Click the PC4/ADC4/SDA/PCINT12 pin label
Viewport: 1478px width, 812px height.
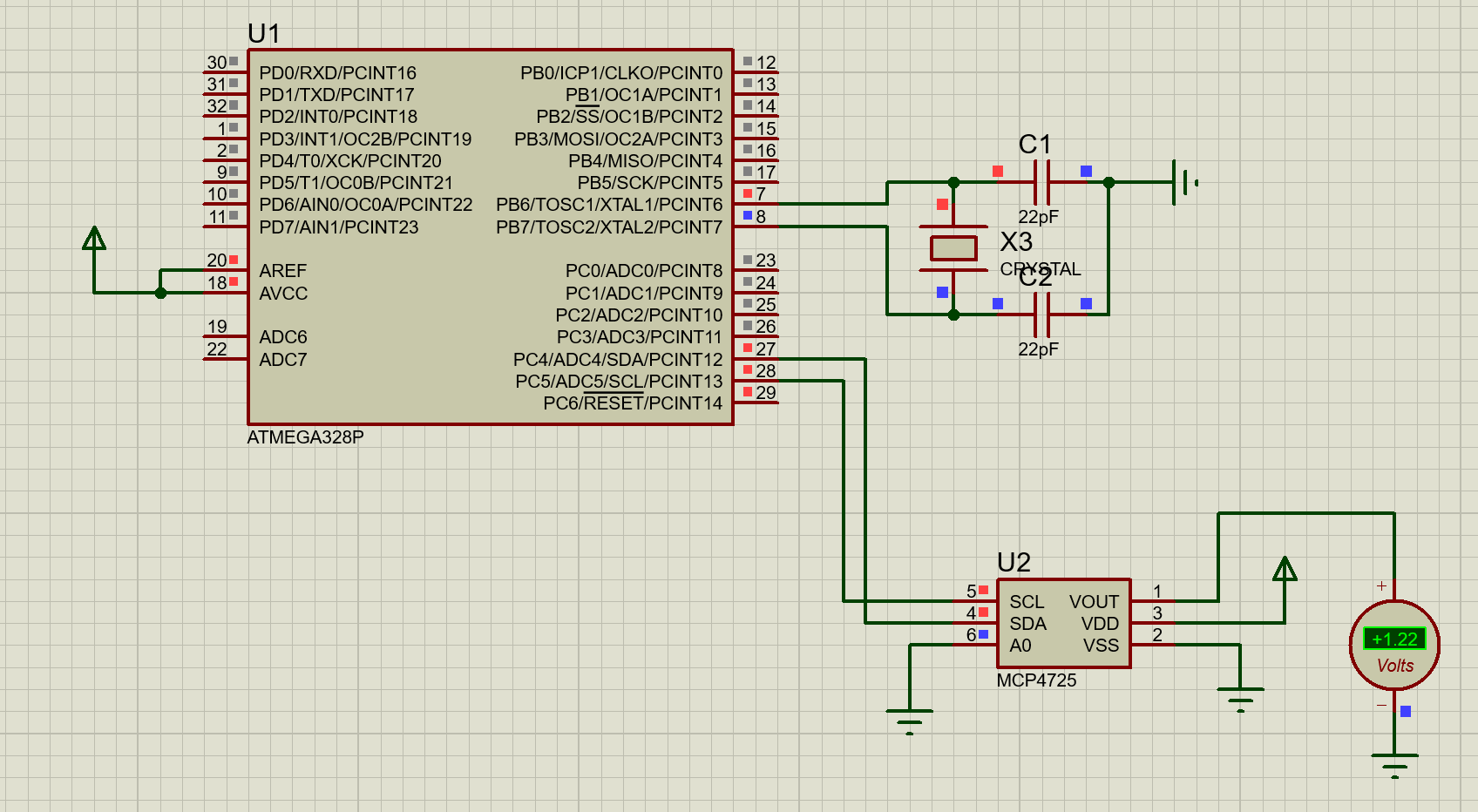pos(619,359)
